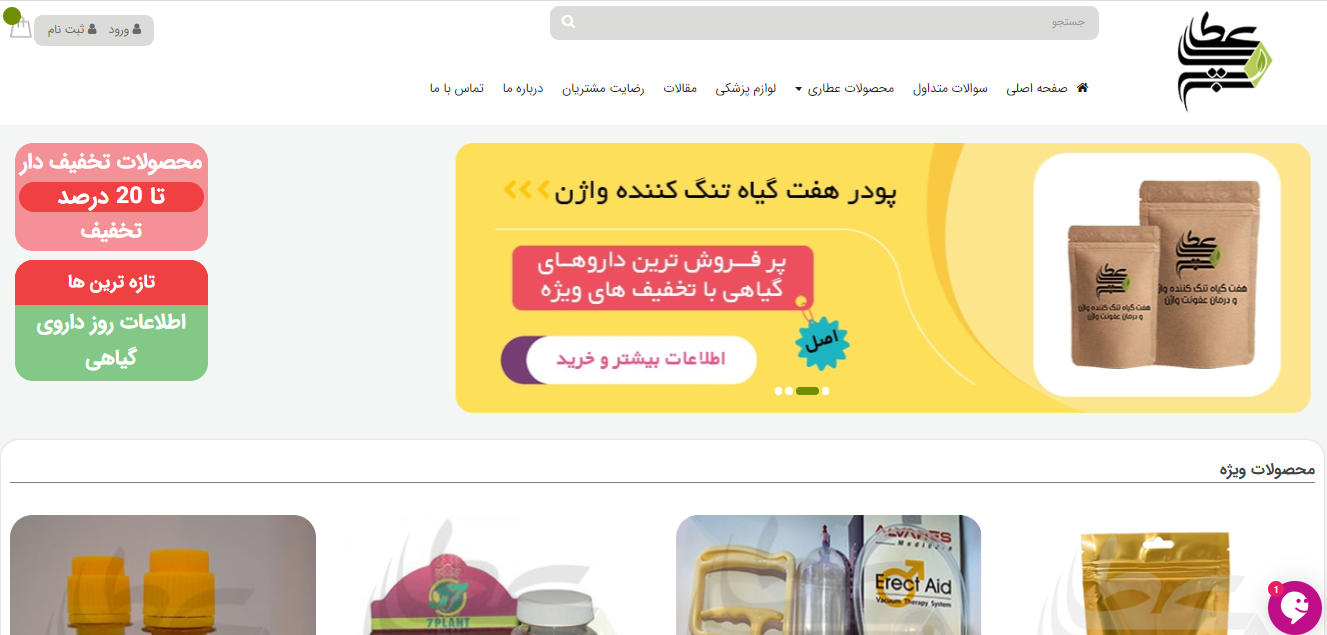
Task: Click the home icon beside صفحه اصلی
Action: [x=1082, y=88]
